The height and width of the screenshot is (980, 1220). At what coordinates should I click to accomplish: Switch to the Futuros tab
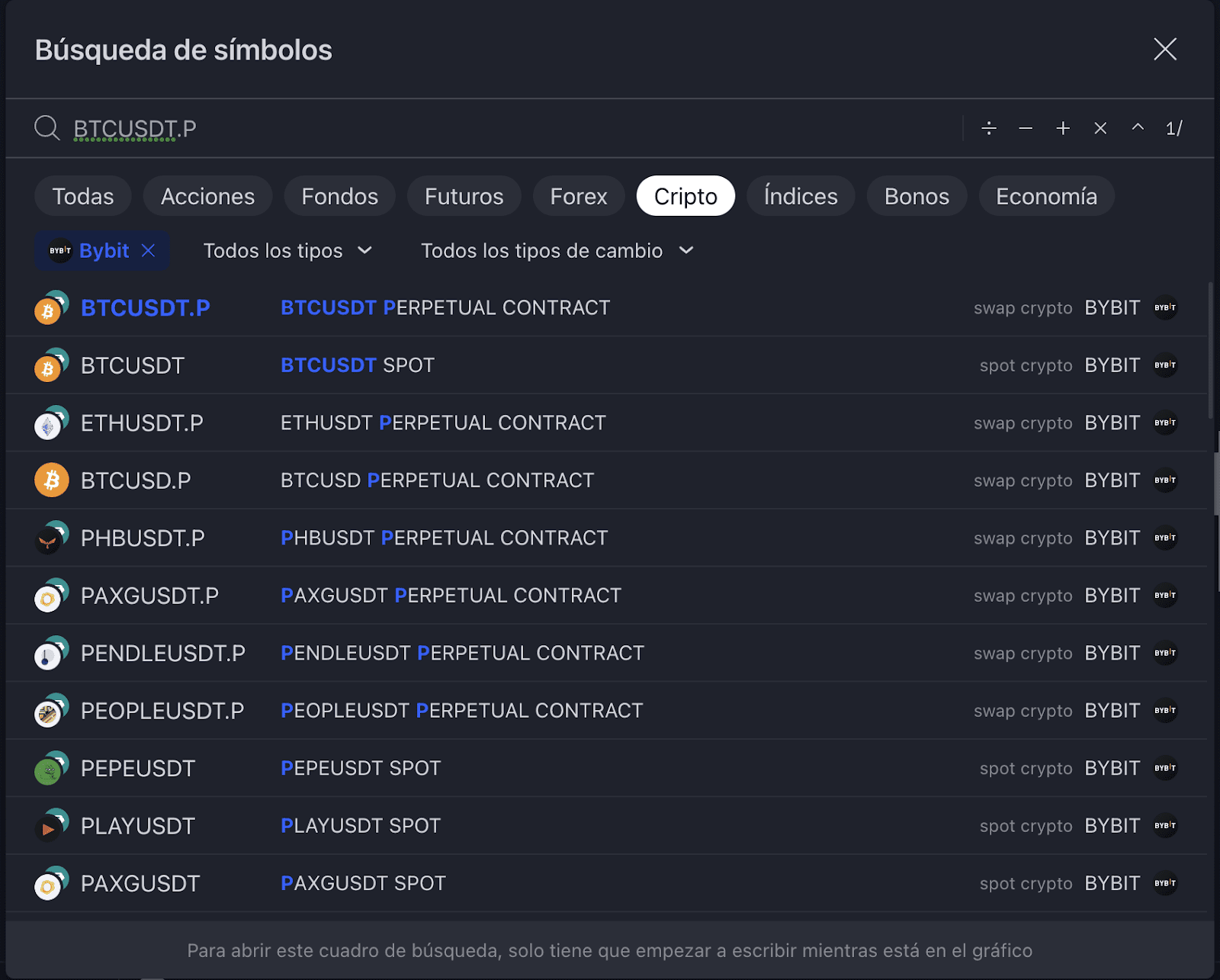pyautogui.click(x=464, y=196)
